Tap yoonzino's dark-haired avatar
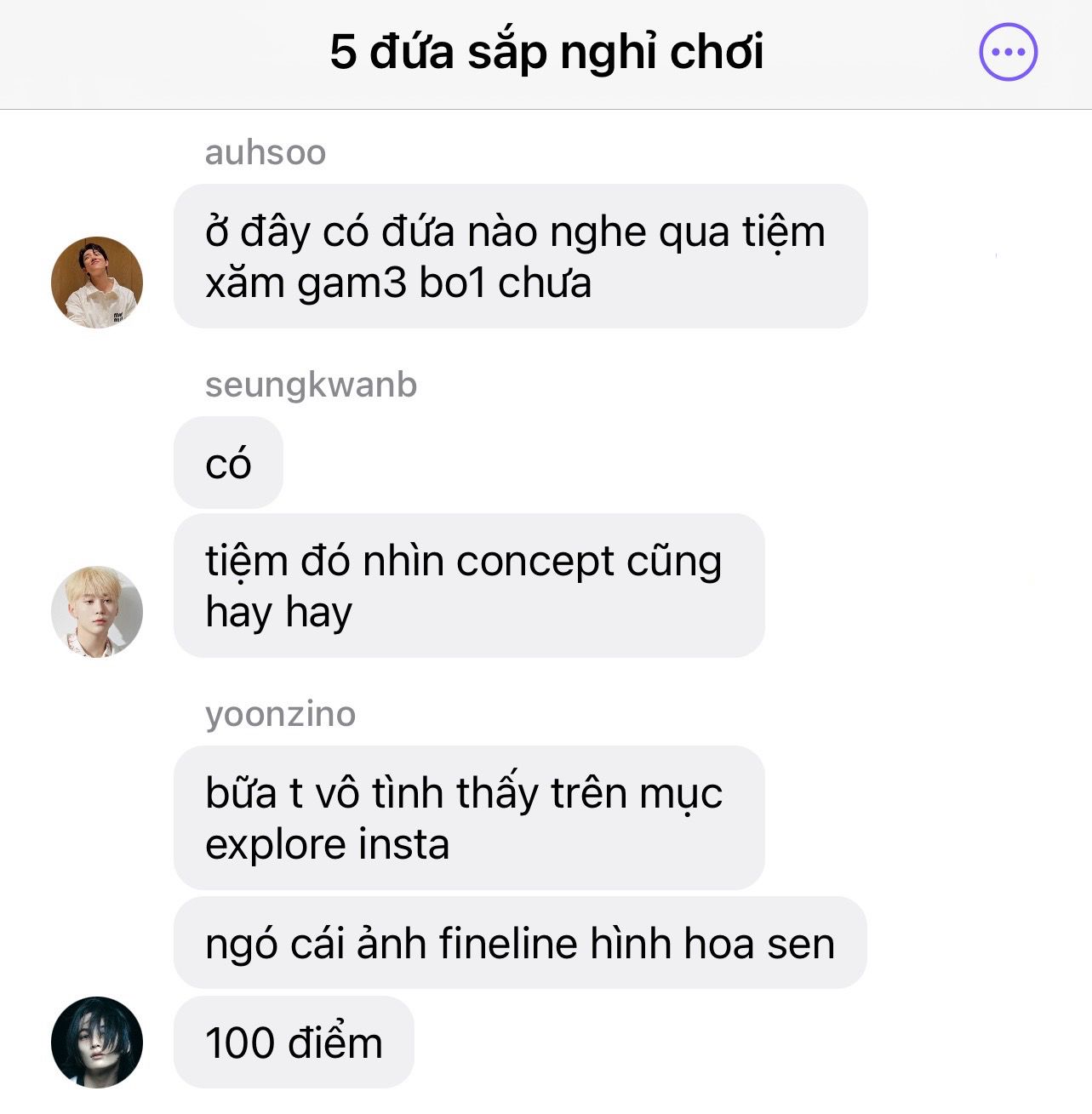The height and width of the screenshot is (1114, 1092). pos(97,1042)
